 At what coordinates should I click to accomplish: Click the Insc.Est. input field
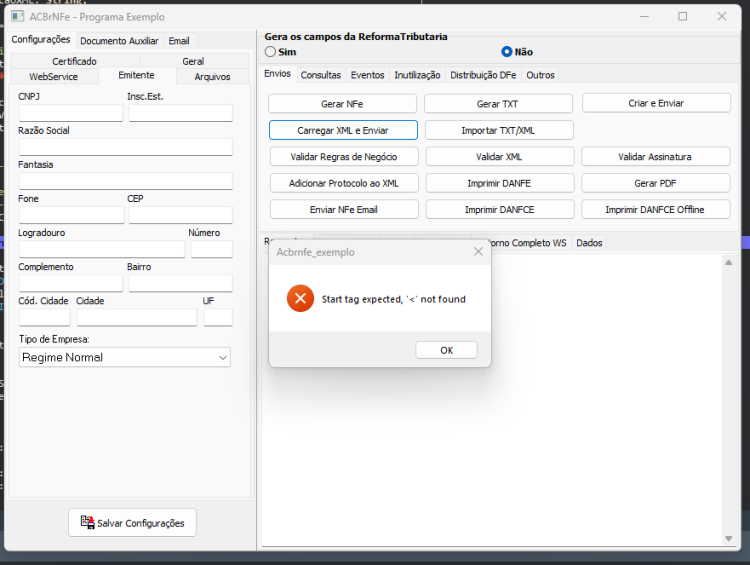click(x=180, y=113)
